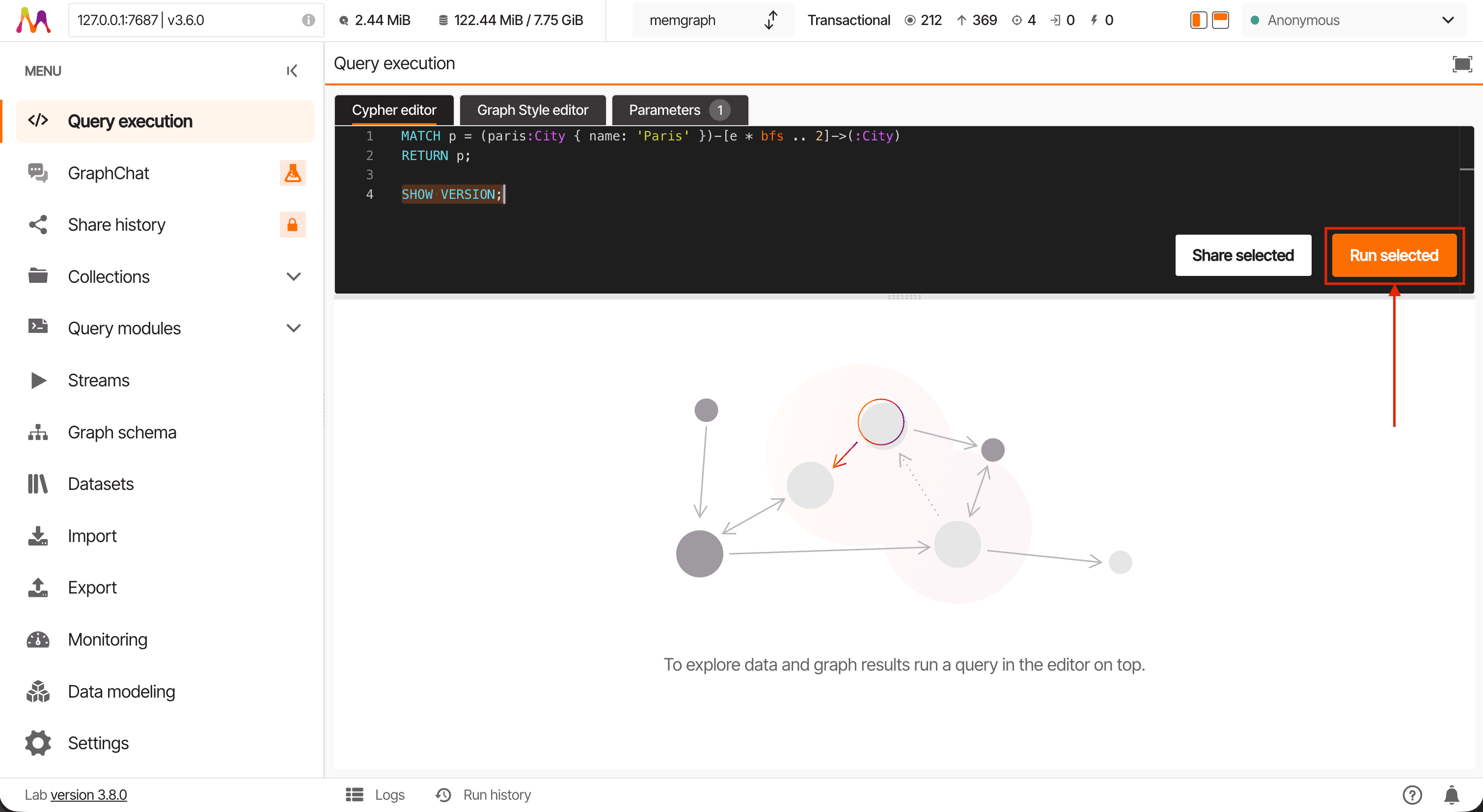Click the Share history lock icon

[293, 224]
